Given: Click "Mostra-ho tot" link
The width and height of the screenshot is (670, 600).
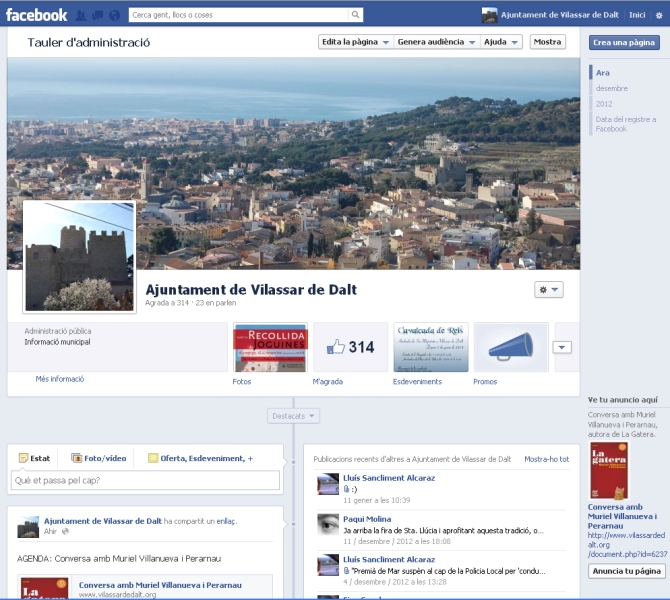Looking at the screenshot, I should (547, 459).
